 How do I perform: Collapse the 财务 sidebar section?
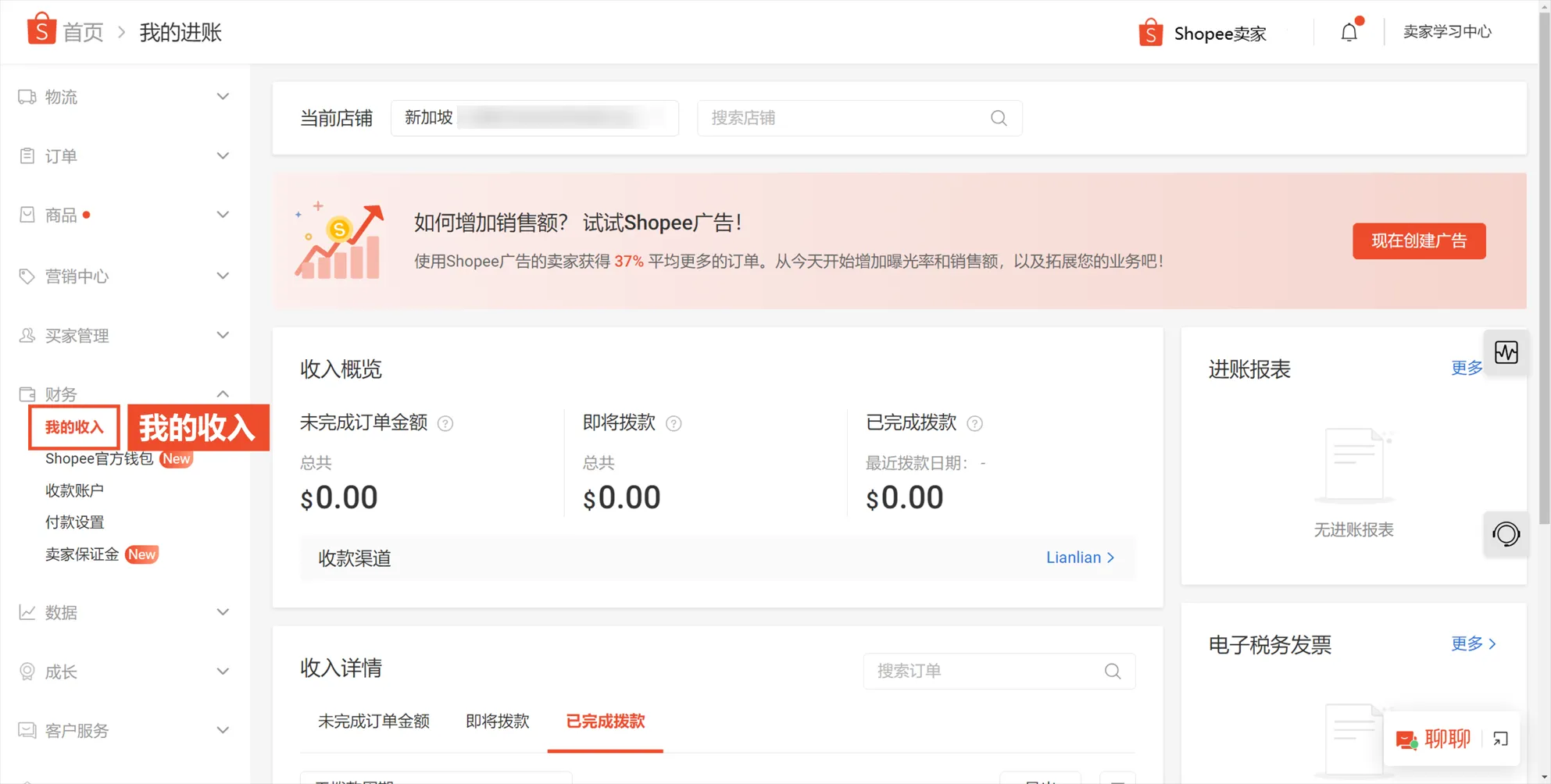(x=223, y=394)
